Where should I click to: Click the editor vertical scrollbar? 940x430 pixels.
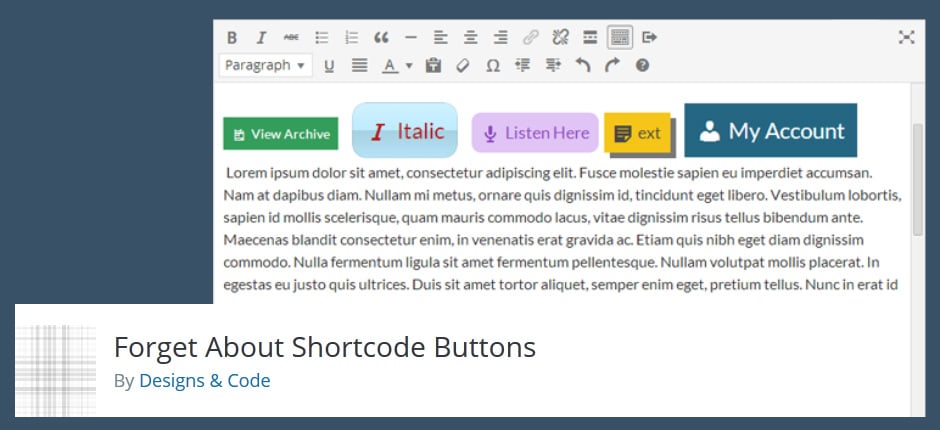pos(918,180)
